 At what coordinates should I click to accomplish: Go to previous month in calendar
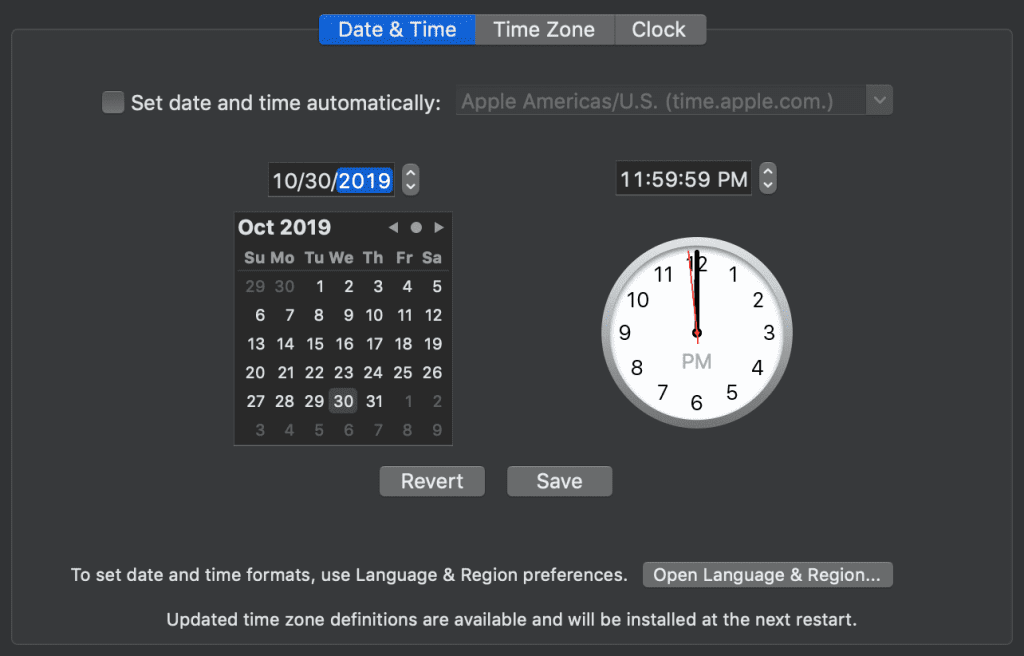coord(393,227)
